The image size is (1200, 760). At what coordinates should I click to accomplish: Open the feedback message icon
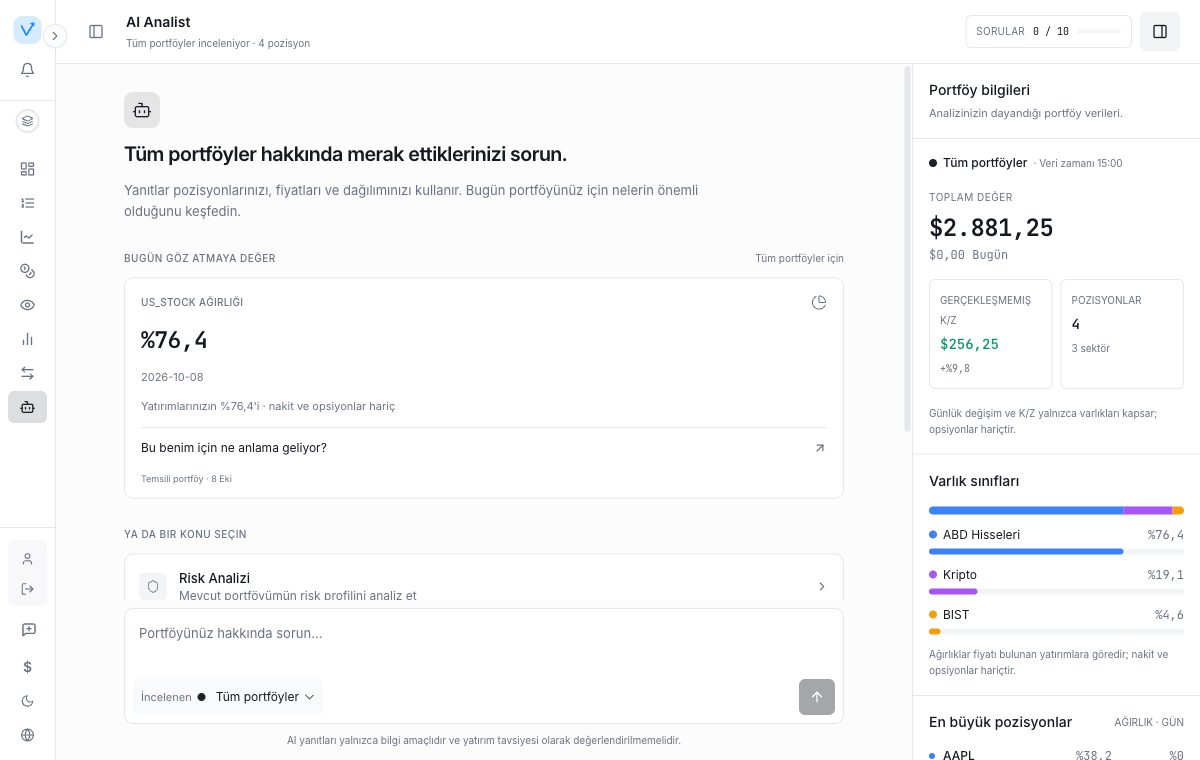[27, 630]
